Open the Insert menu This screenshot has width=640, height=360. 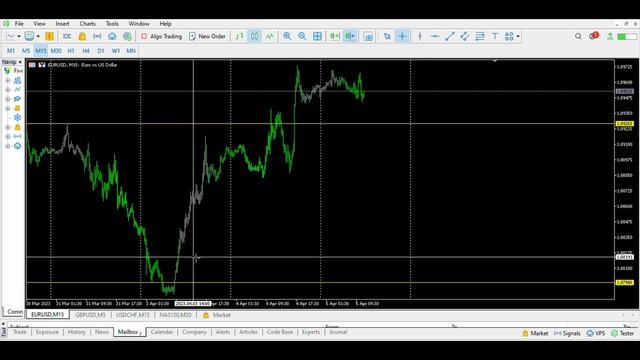[x=62, y=24]
